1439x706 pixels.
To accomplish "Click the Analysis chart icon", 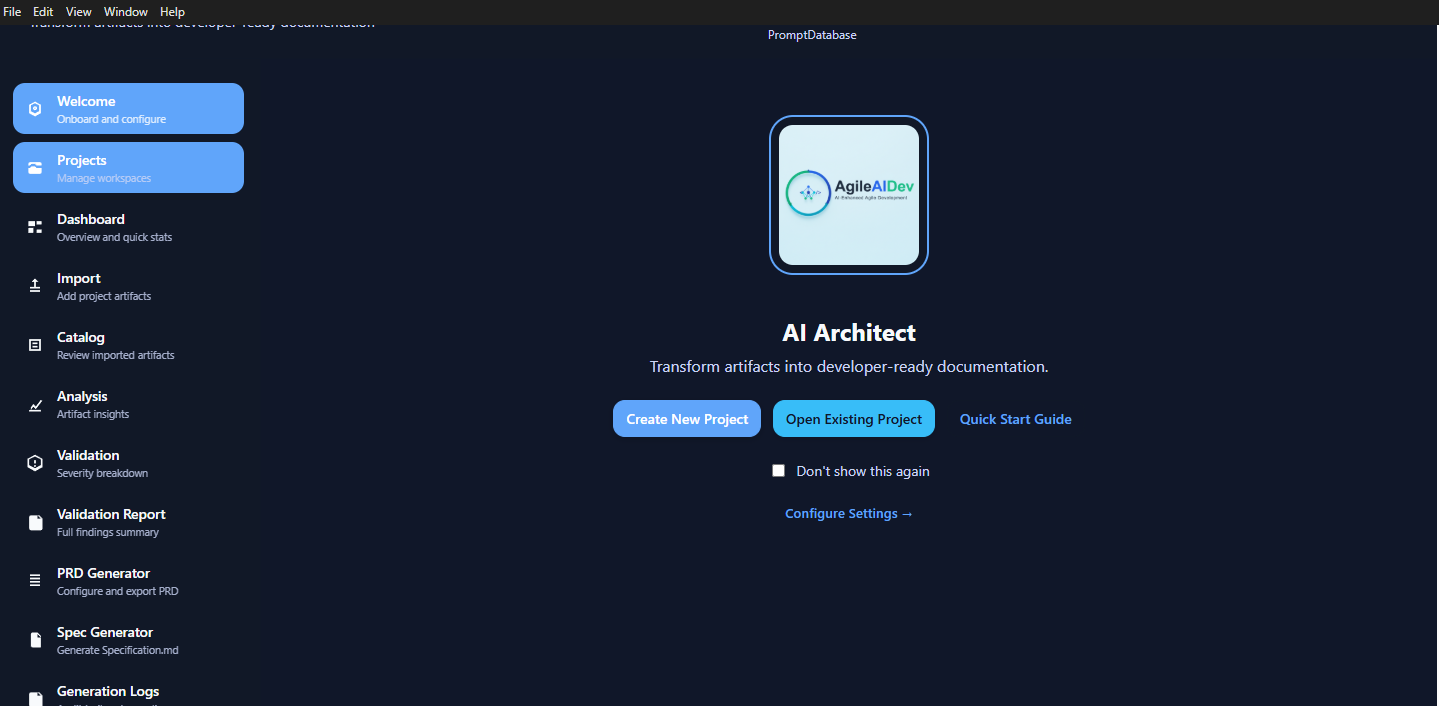I will (x=35, y=405).
